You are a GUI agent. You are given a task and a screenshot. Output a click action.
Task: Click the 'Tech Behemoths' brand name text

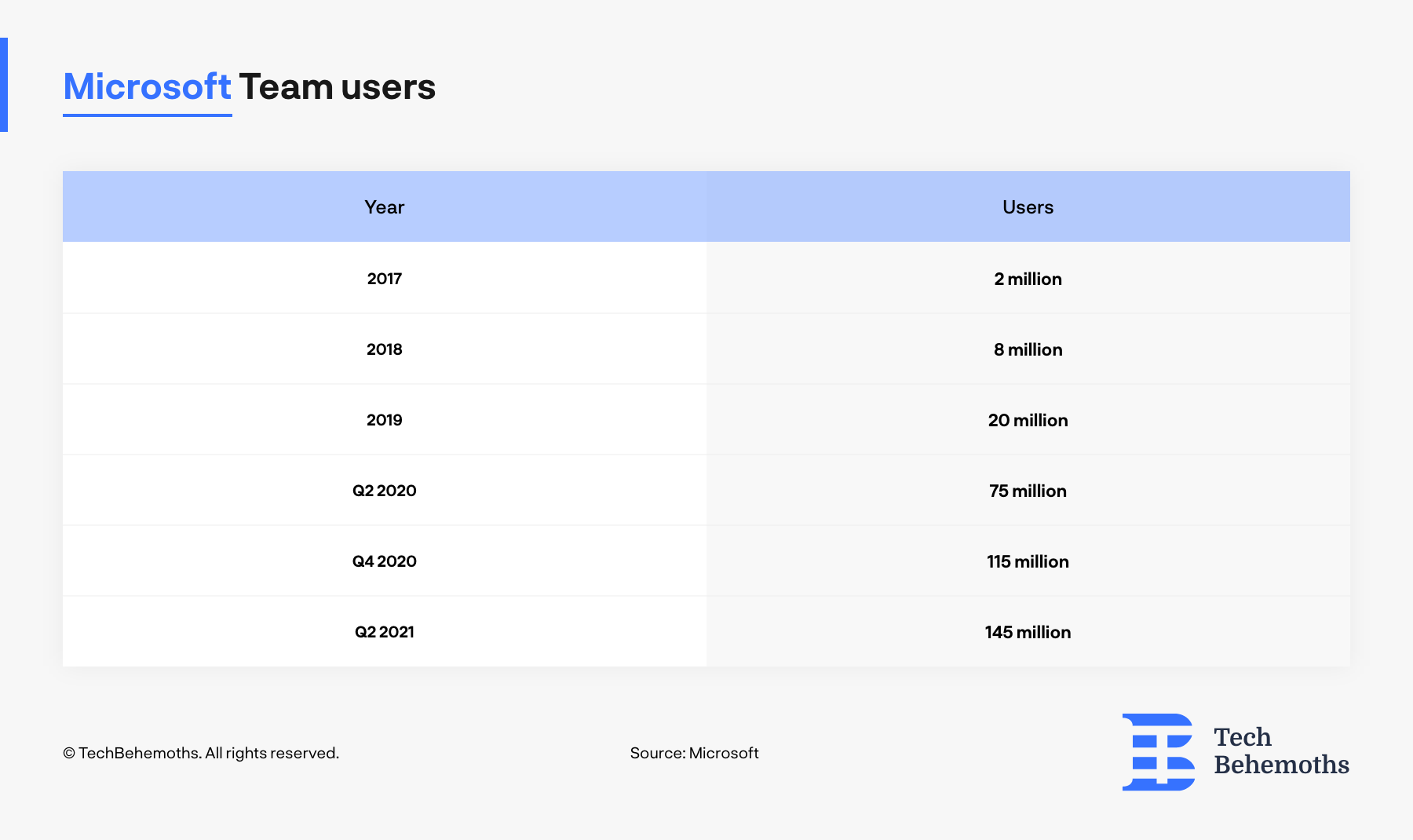pos(1281,751)
